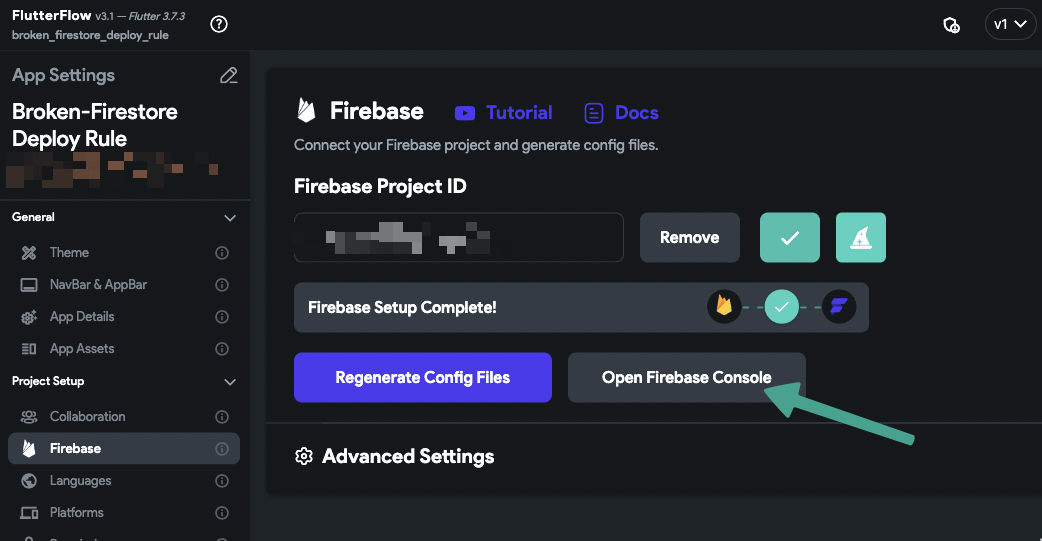Click the help question mark icon

tap(219, 25)
